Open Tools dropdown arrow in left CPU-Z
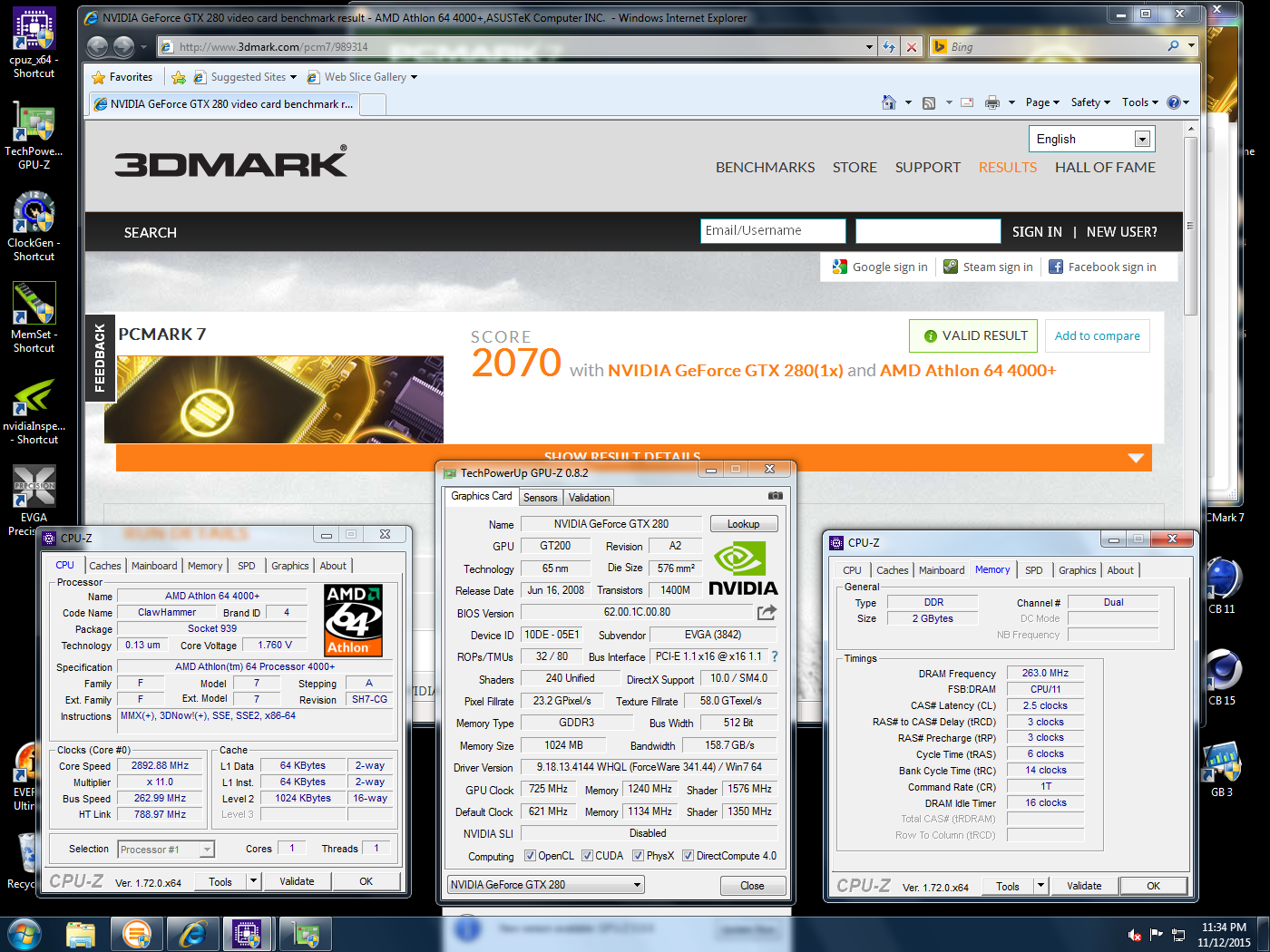 point(254,880)
